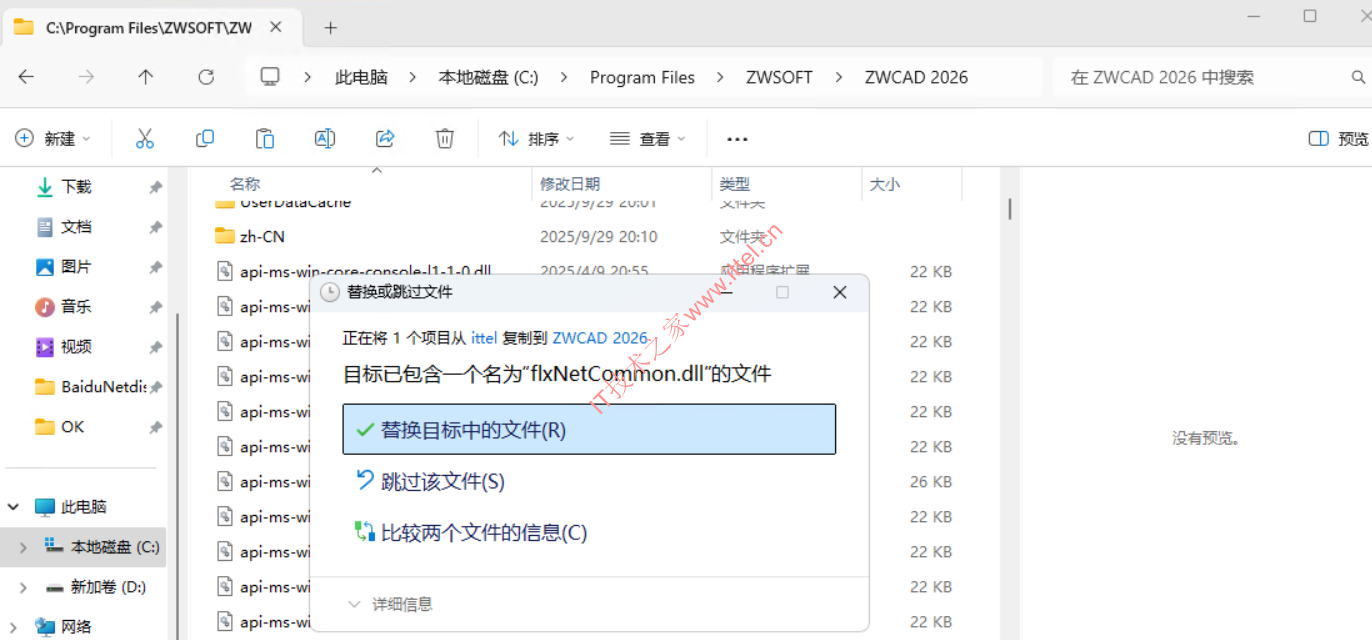Sort files by the 类型 column
This screenshot has height=640, width=1372.
(x=735, y=184)
